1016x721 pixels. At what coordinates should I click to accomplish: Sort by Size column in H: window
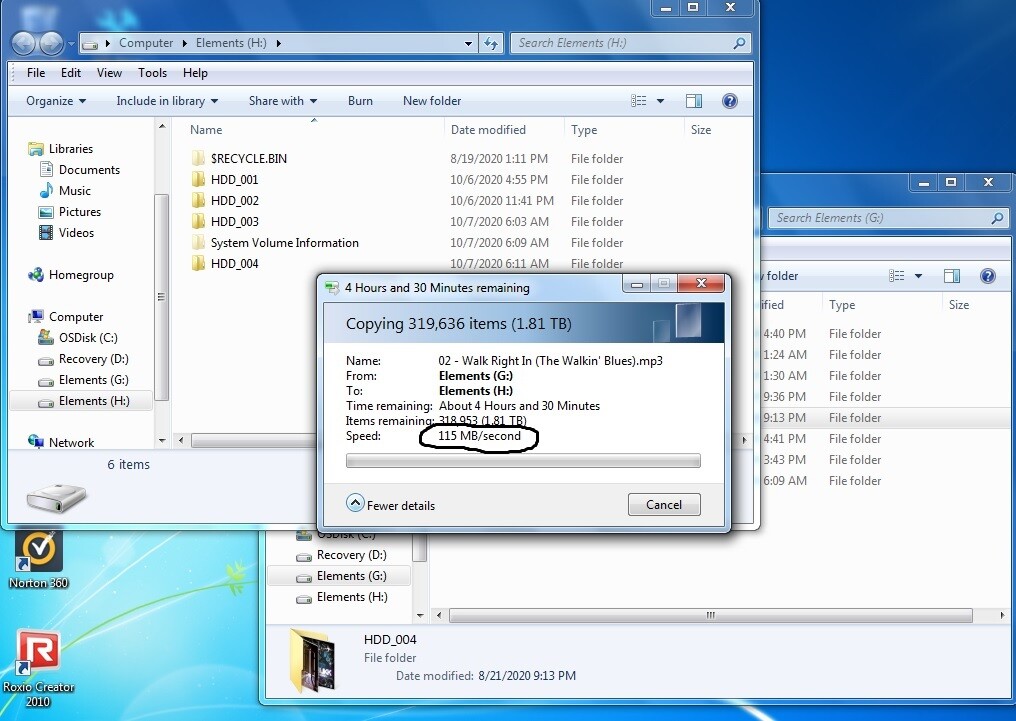(700, 130)
